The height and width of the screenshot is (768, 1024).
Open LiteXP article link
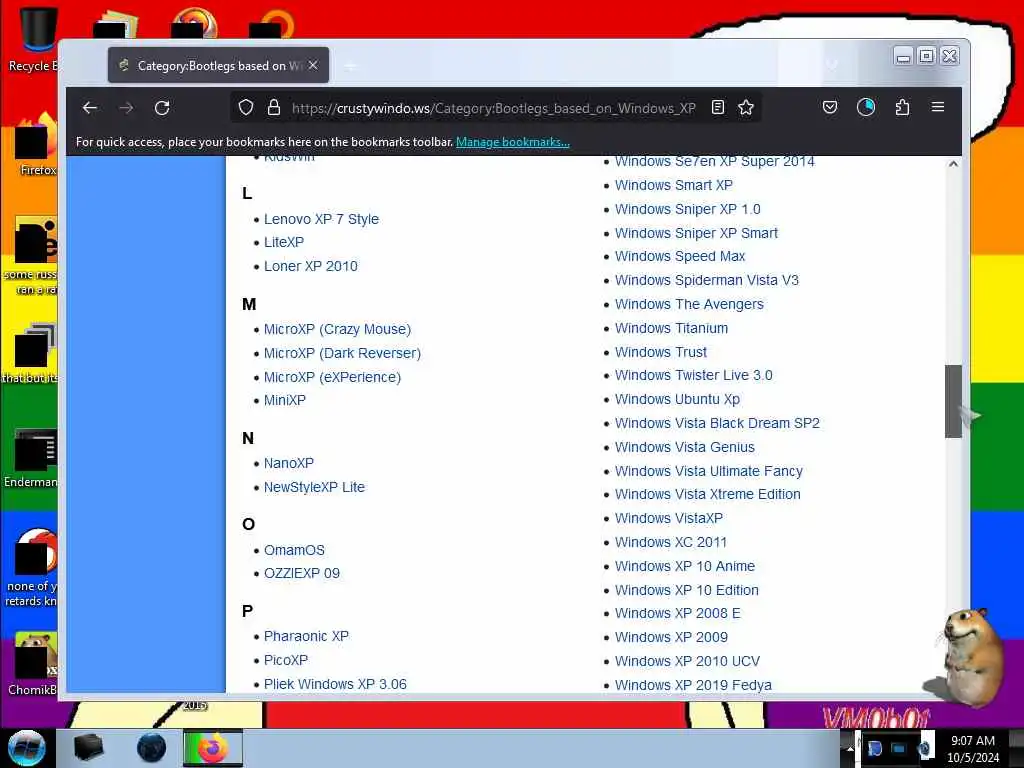(284, 242)
